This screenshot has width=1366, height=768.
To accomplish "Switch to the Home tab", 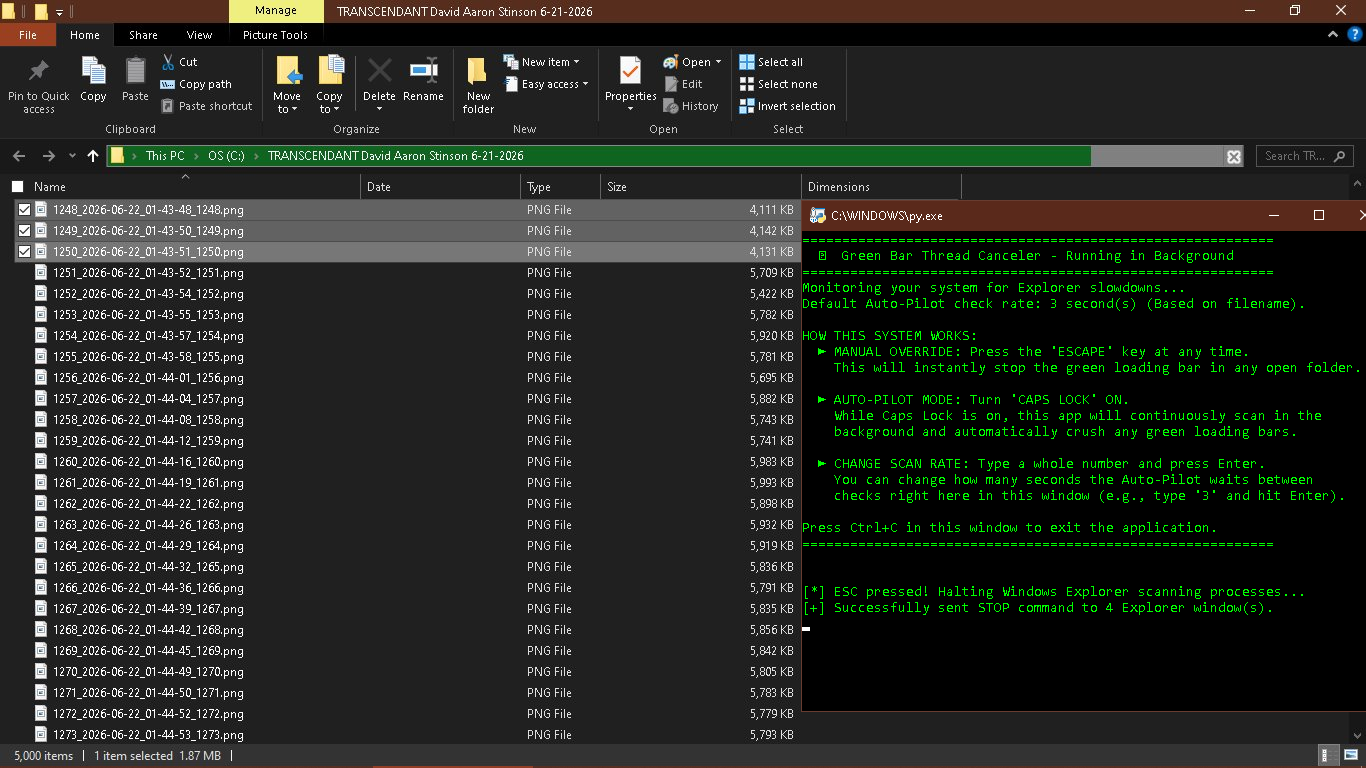I will tap(85, 35).
